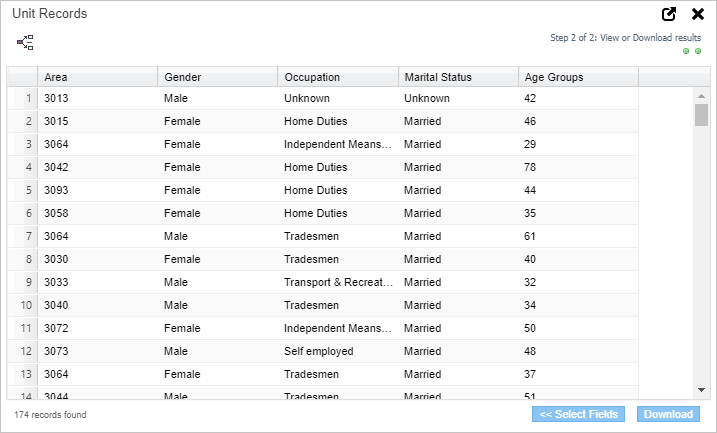Click the Occupation column header

(337, 77)
